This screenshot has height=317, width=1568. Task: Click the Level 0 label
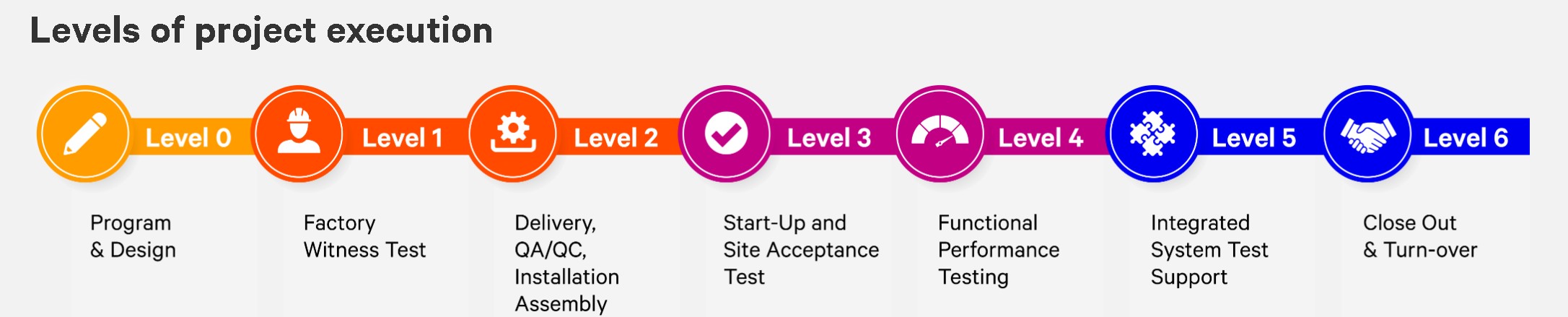pos(188,138)
